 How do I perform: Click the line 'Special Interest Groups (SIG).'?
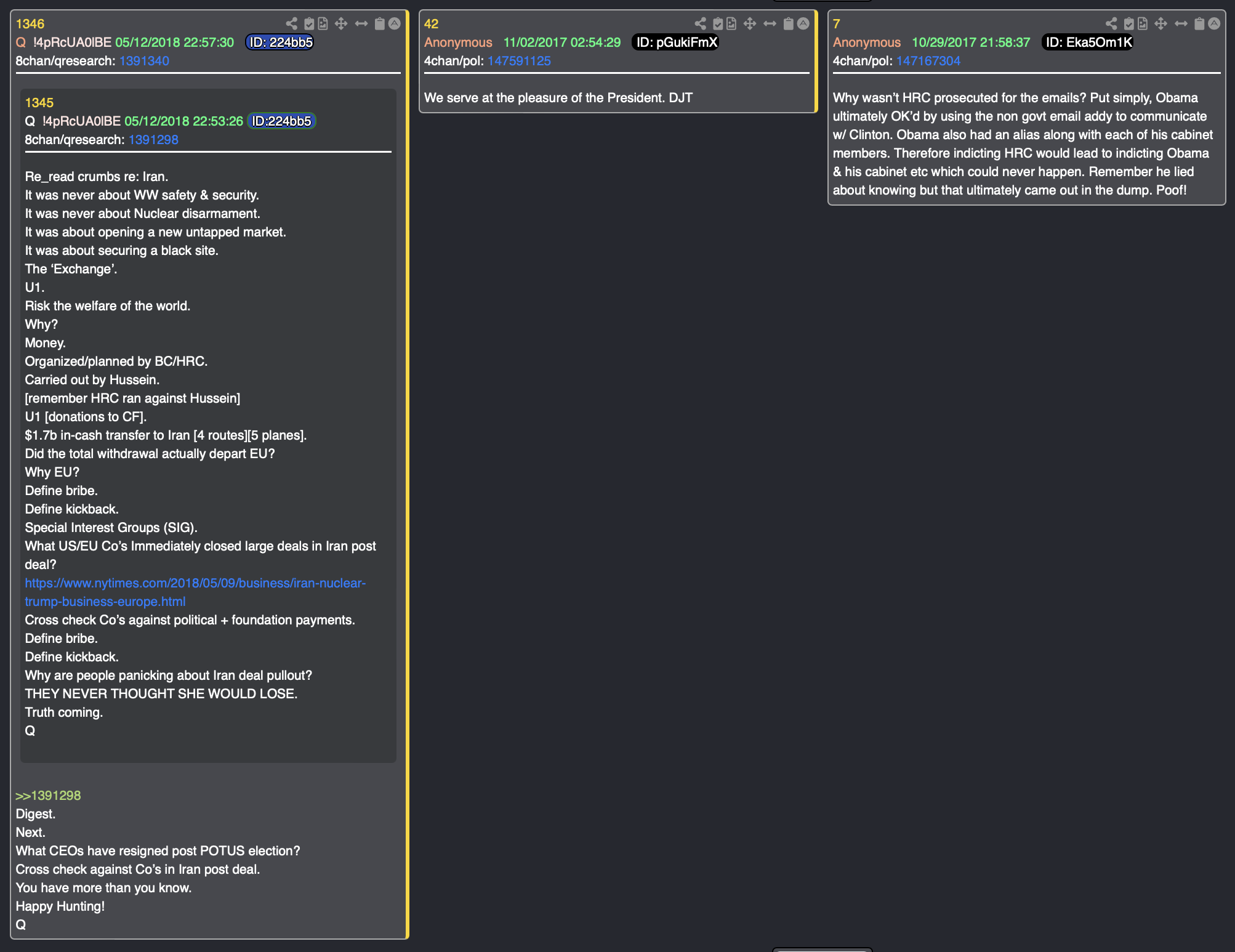111,528
